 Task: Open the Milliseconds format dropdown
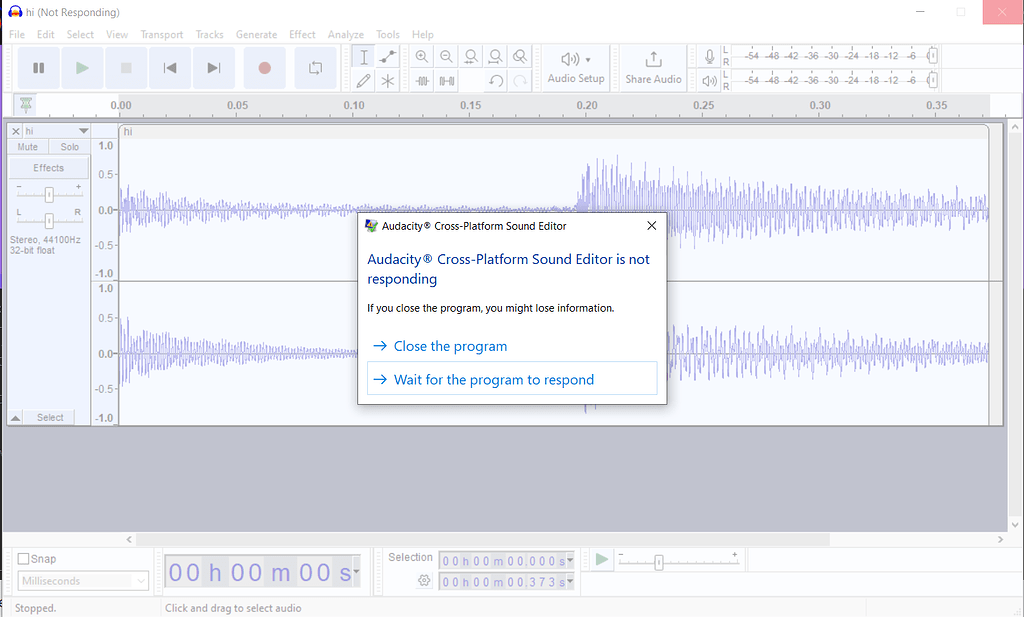pos(82,580)
